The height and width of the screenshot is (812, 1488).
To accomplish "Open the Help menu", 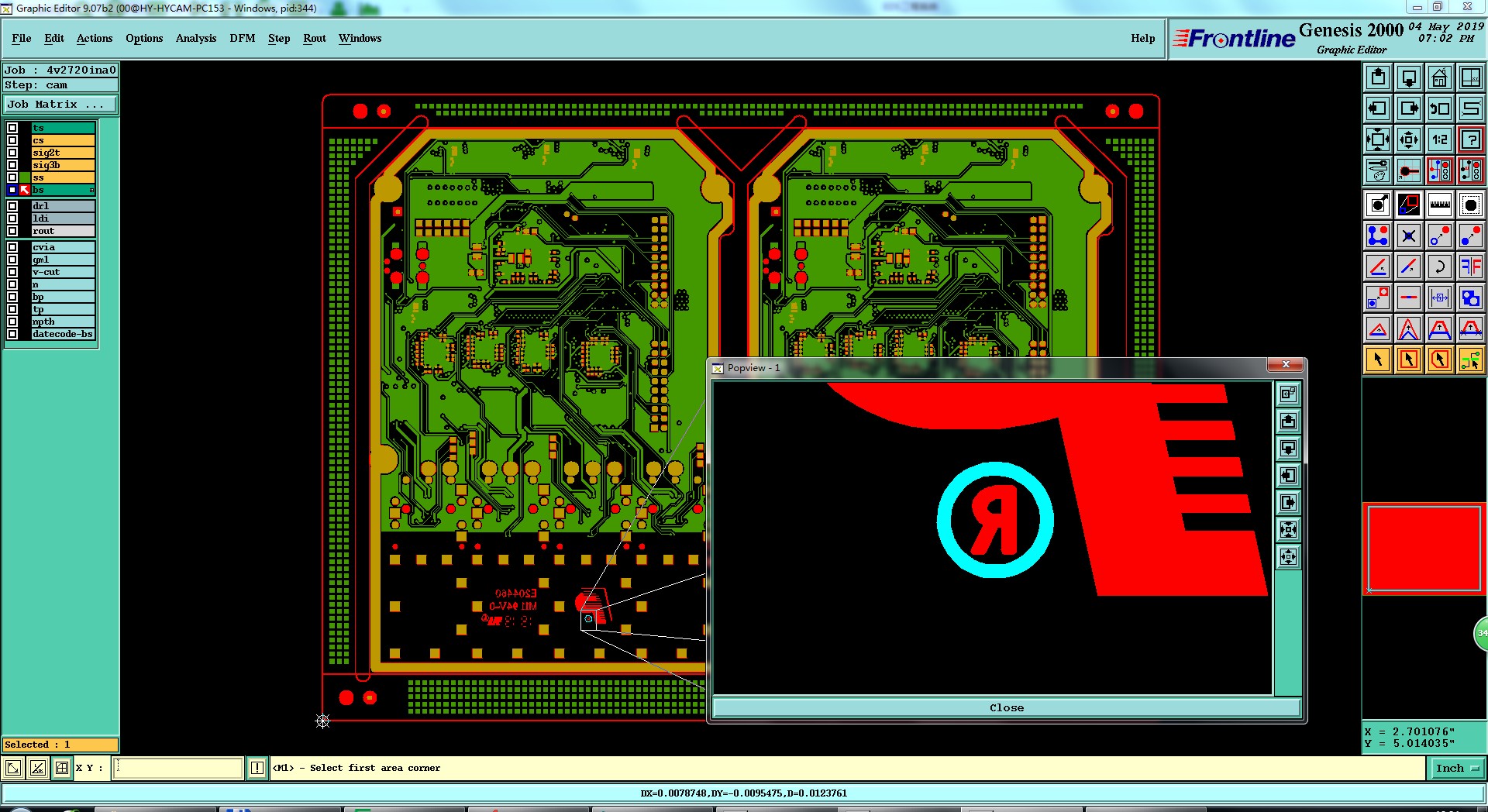I will pos(1142,38).
